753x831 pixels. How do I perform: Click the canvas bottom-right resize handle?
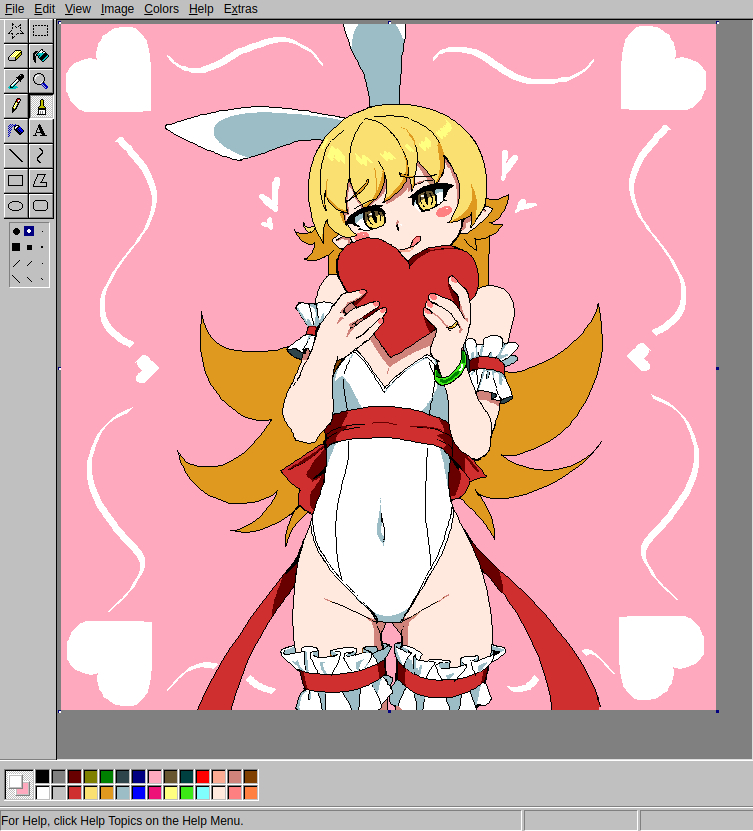tap(717, 711)
